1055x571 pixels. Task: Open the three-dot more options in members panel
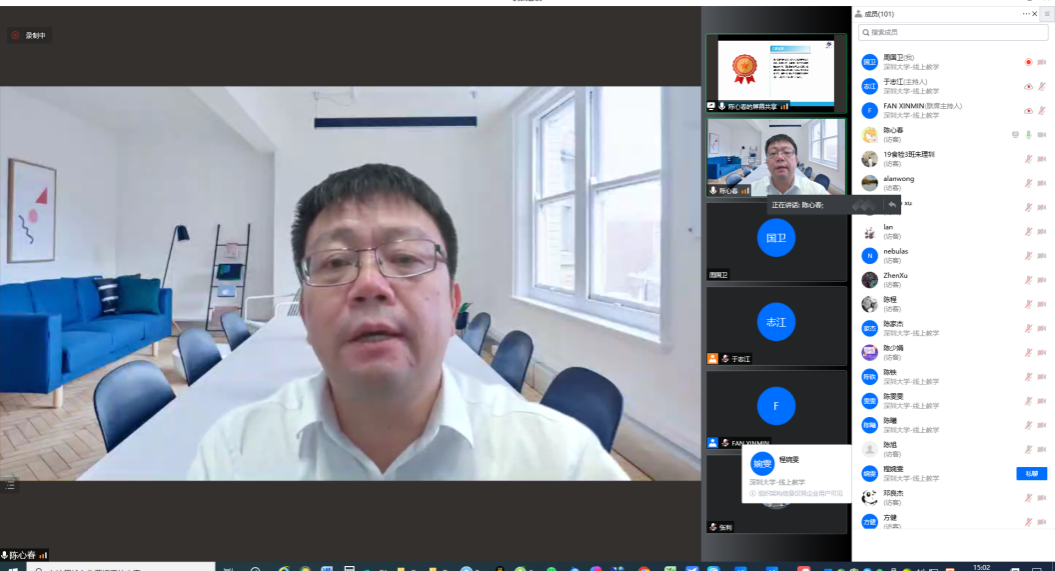click(1025, 14)
